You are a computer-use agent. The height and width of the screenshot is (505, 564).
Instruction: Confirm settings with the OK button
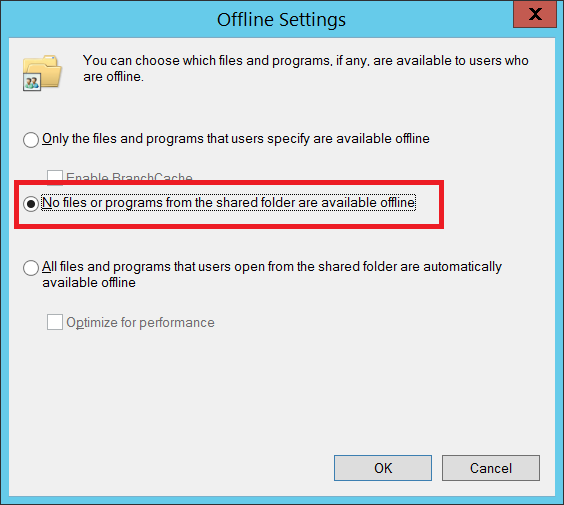[383, 468]
